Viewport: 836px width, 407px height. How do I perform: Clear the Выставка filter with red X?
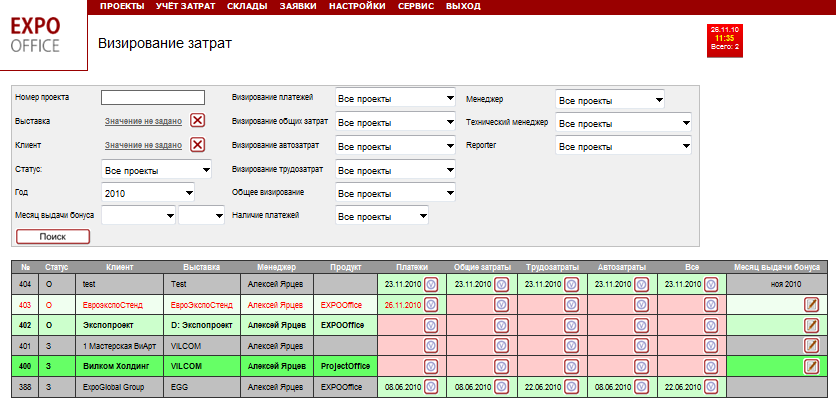coord(198,121)
